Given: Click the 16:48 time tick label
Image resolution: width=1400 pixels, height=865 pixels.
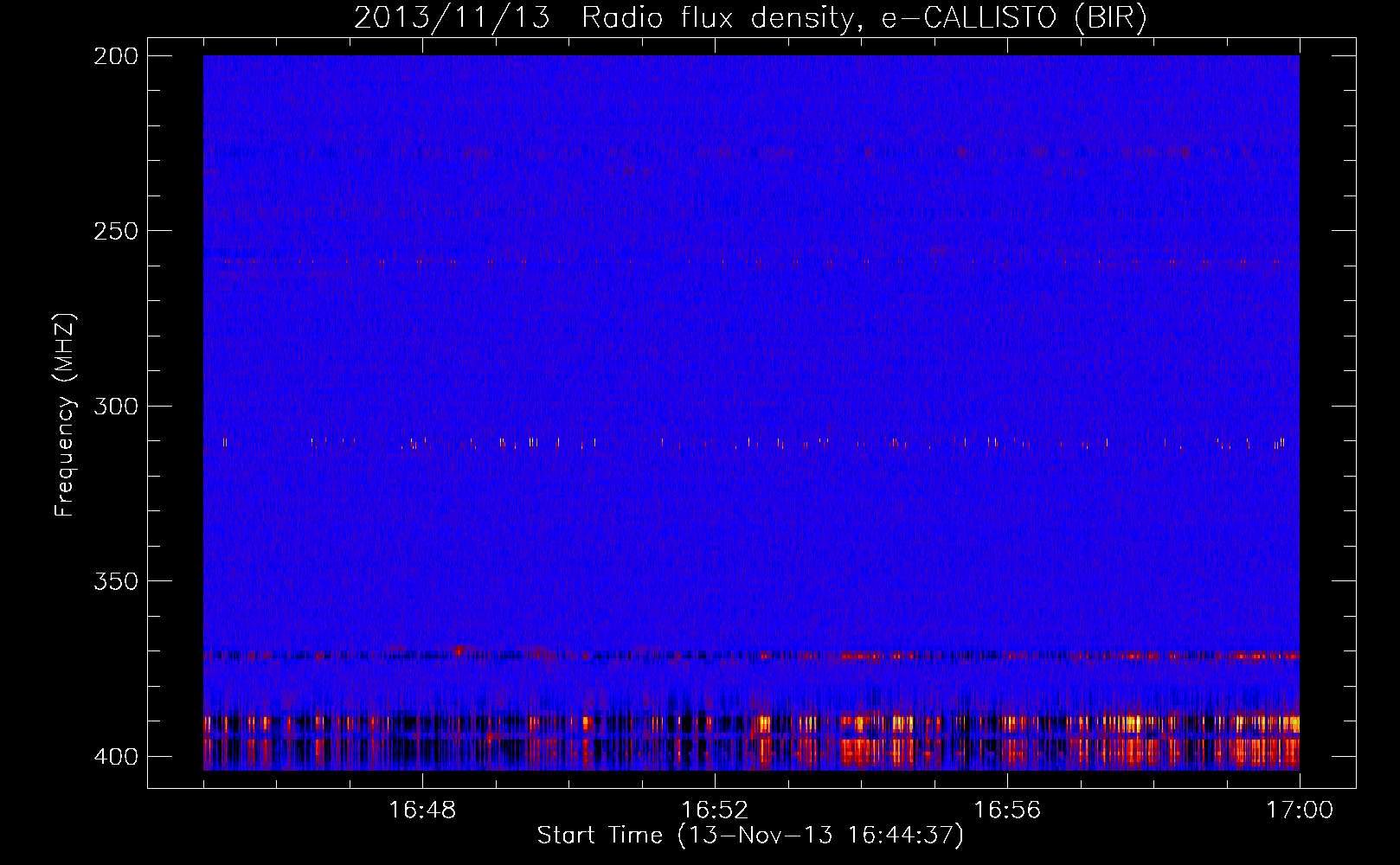Looking at the screenshot, I should [422, 811].
